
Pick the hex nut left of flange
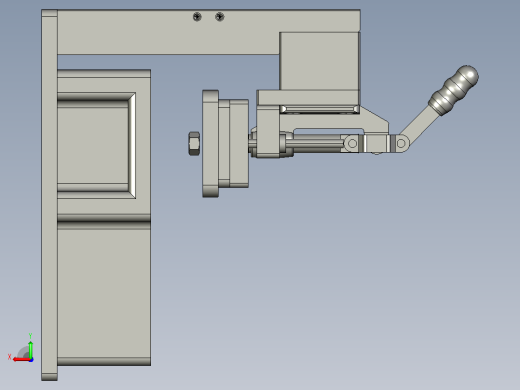click(194, 143)
